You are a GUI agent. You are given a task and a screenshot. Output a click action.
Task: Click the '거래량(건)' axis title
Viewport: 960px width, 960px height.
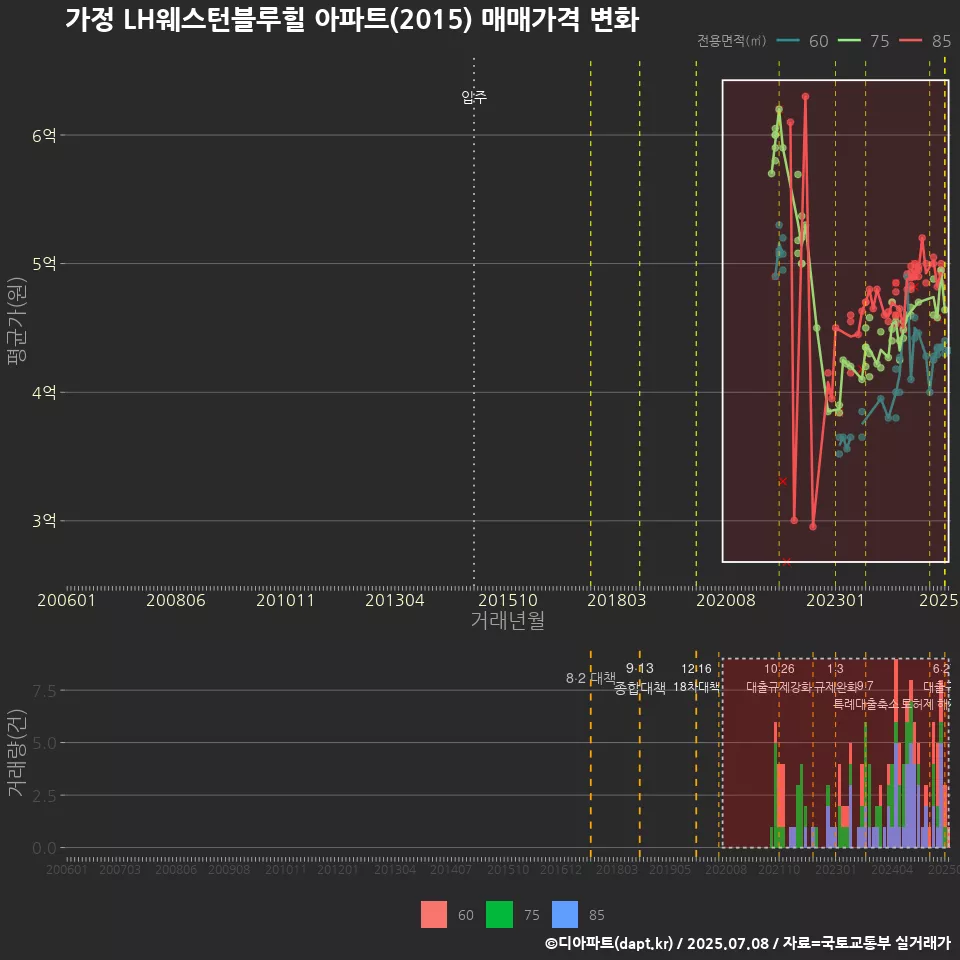click(17, 752)
